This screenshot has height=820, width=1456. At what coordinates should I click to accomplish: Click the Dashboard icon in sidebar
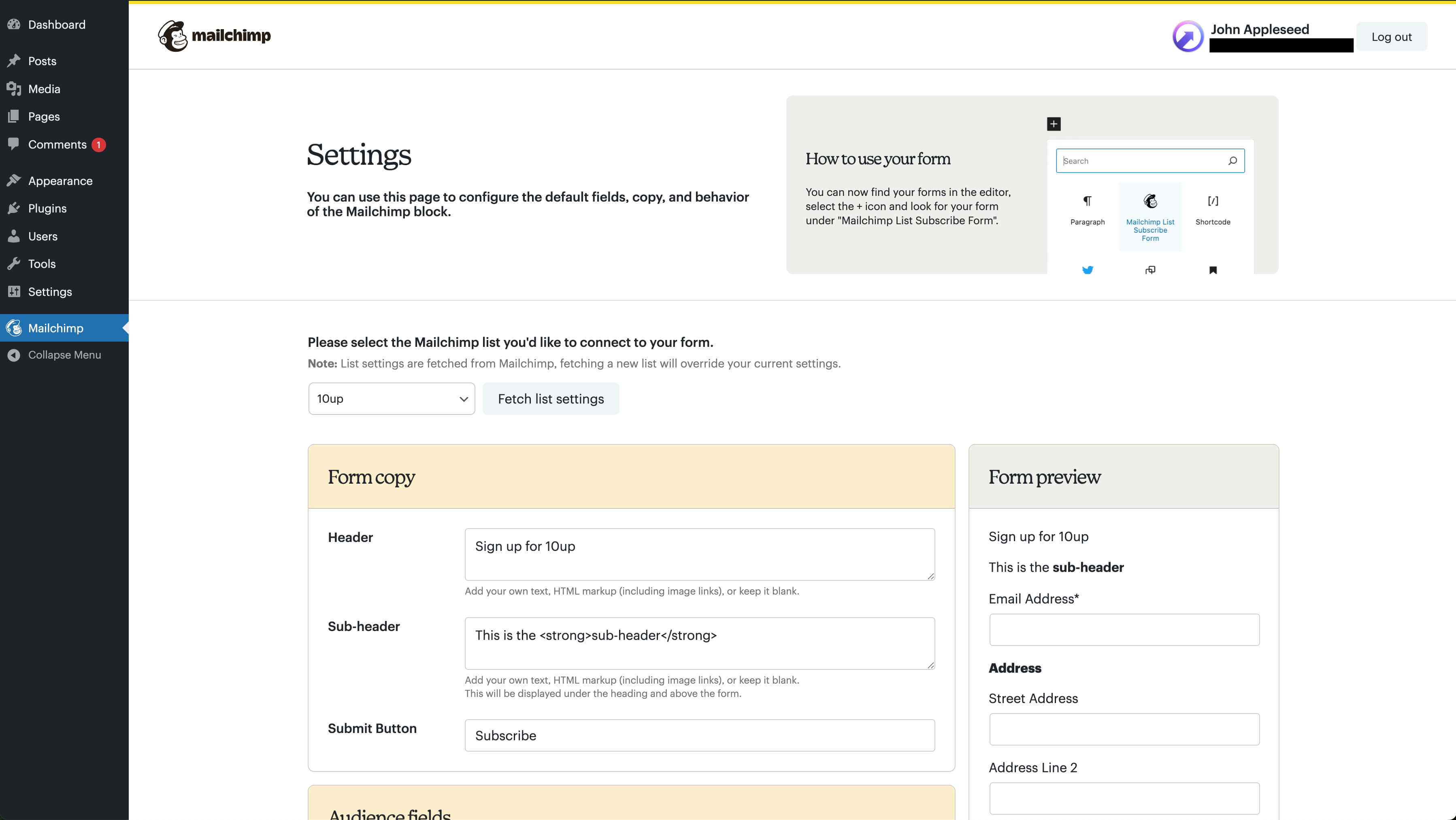point(14,24)
